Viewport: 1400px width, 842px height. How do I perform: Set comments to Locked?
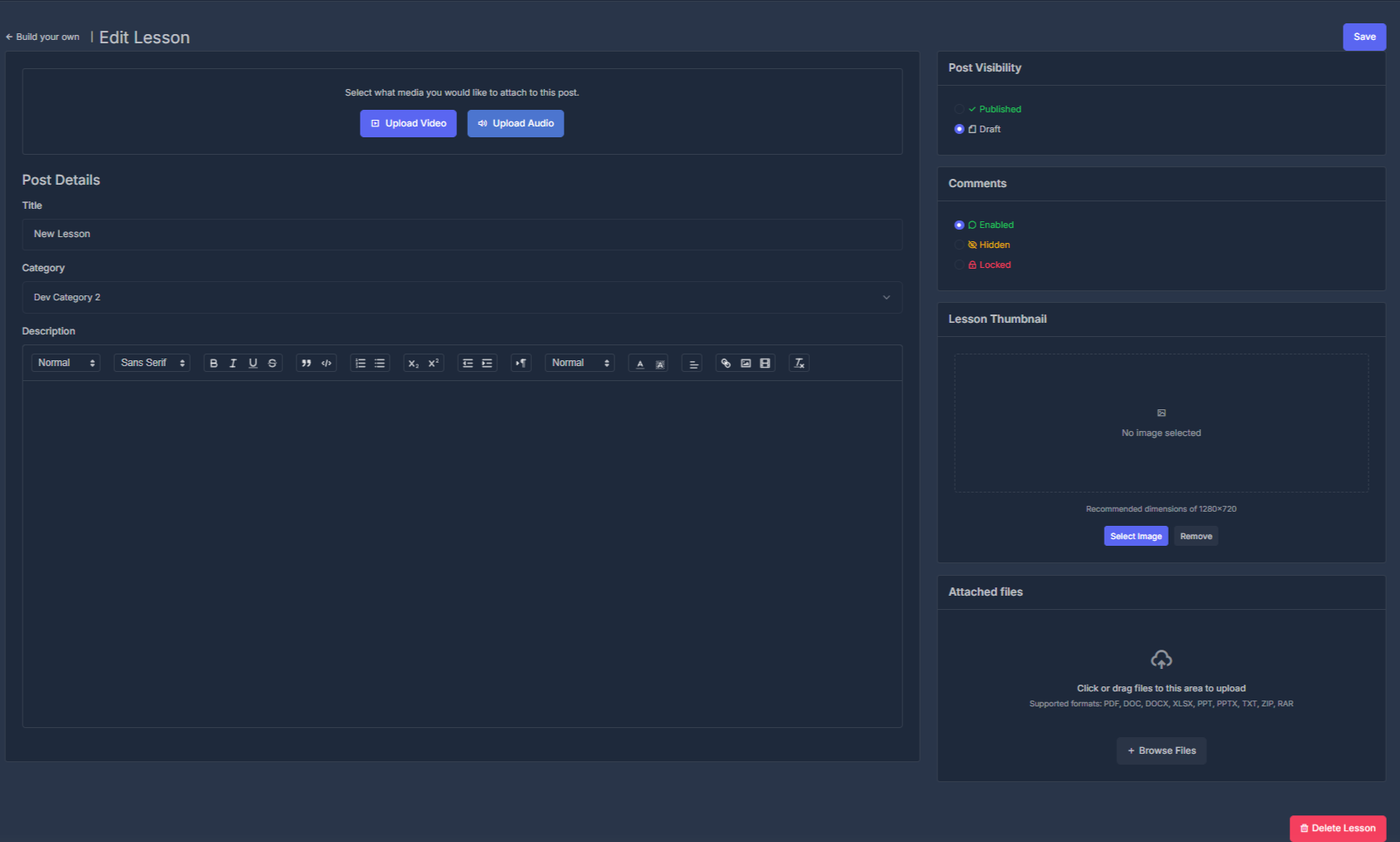959,265
